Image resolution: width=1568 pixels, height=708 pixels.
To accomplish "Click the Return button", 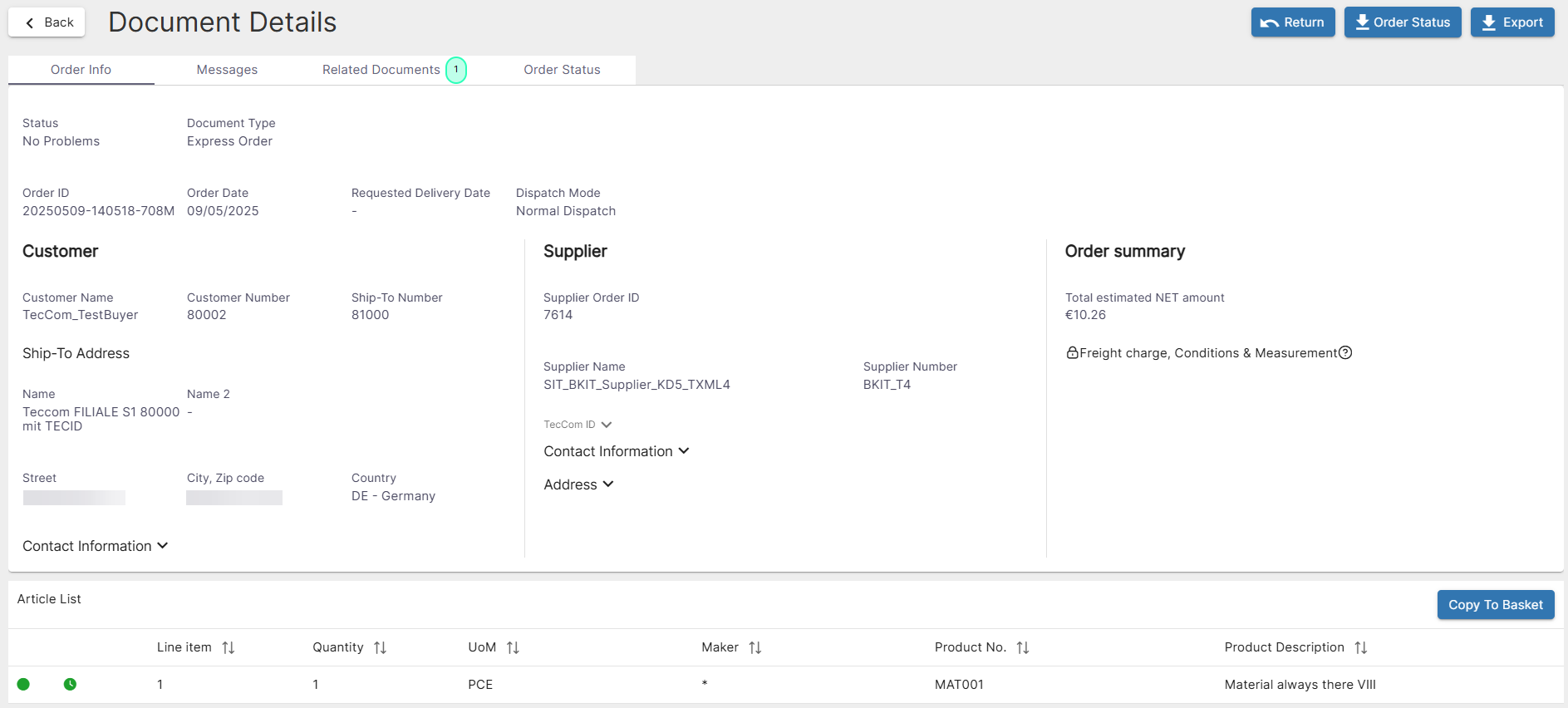I will tap(1293, 22).
